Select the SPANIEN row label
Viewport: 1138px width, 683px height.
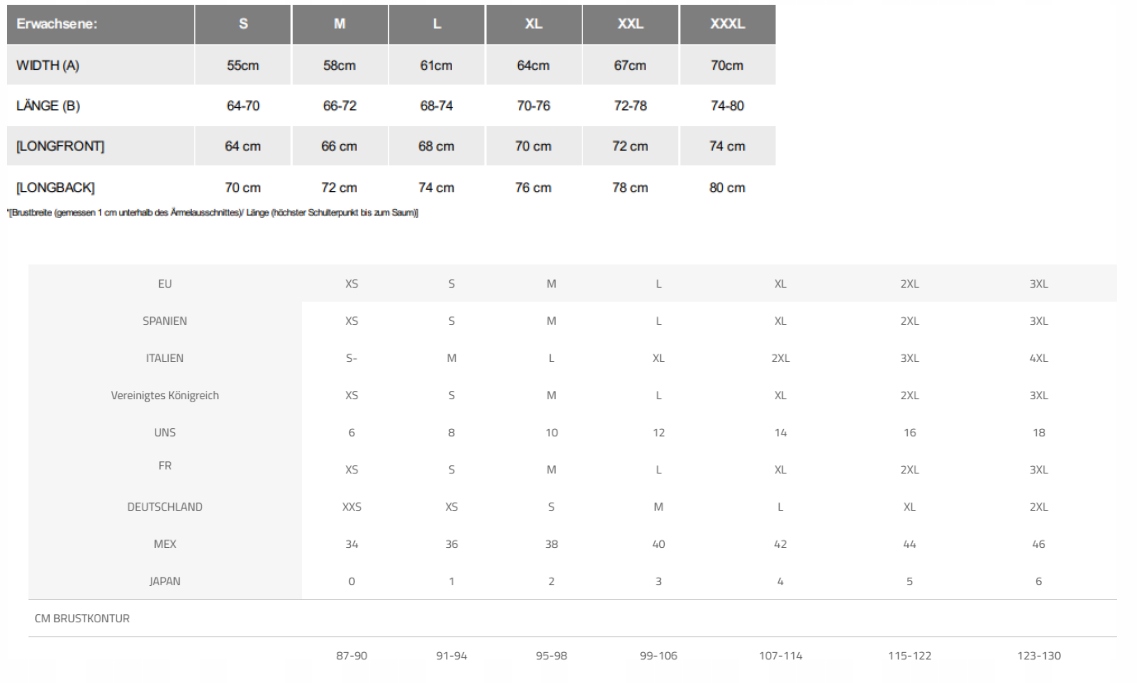coord(165,321)
